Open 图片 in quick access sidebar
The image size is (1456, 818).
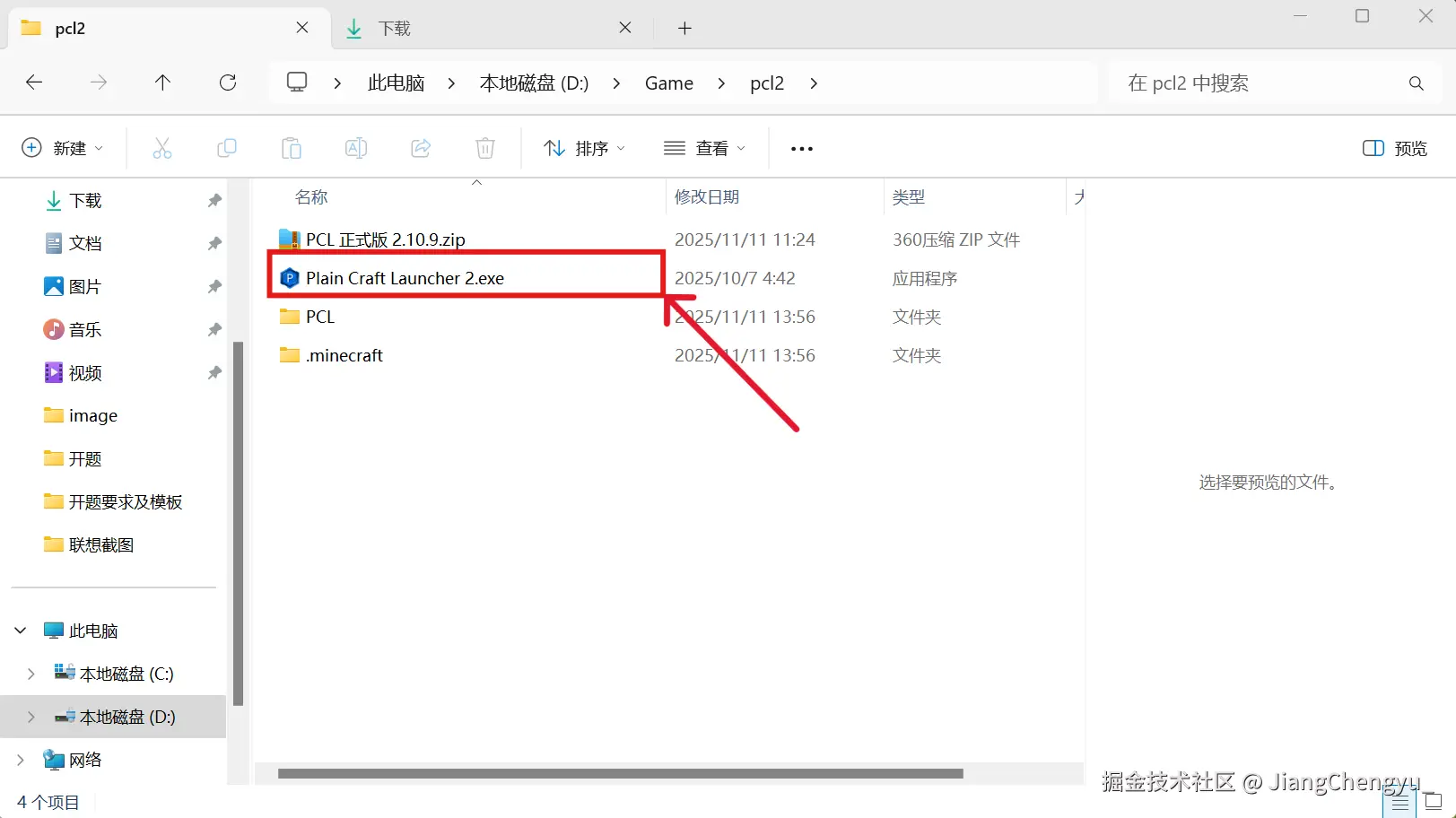(85, 286)
